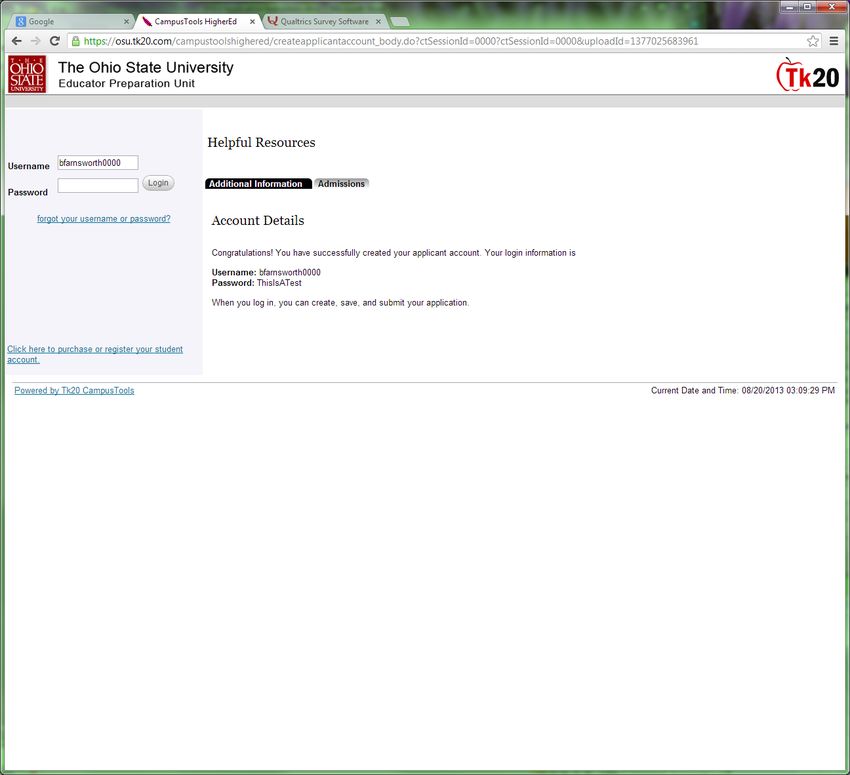Open purchase or register student account link
This screenshot has width=850, height=775.
(95, 354)
